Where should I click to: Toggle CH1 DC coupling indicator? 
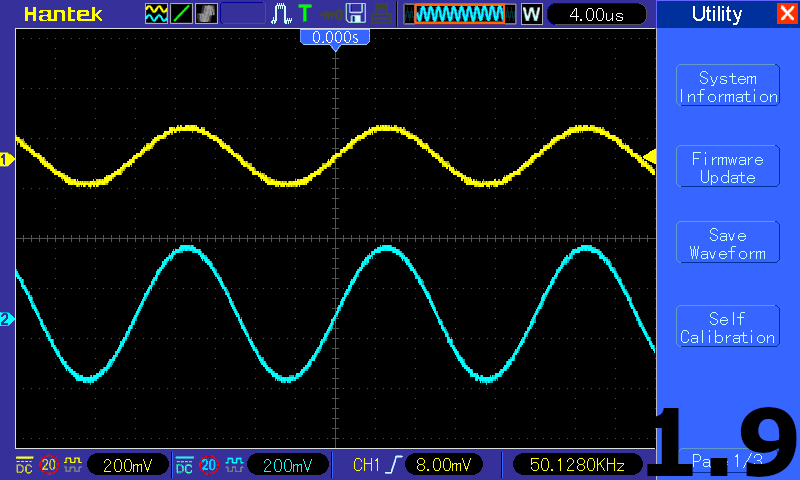point(24,465)
